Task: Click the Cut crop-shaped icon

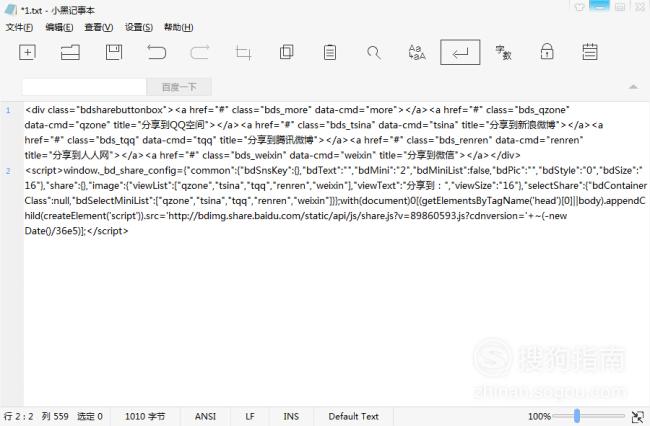Action: click(243, 53)
